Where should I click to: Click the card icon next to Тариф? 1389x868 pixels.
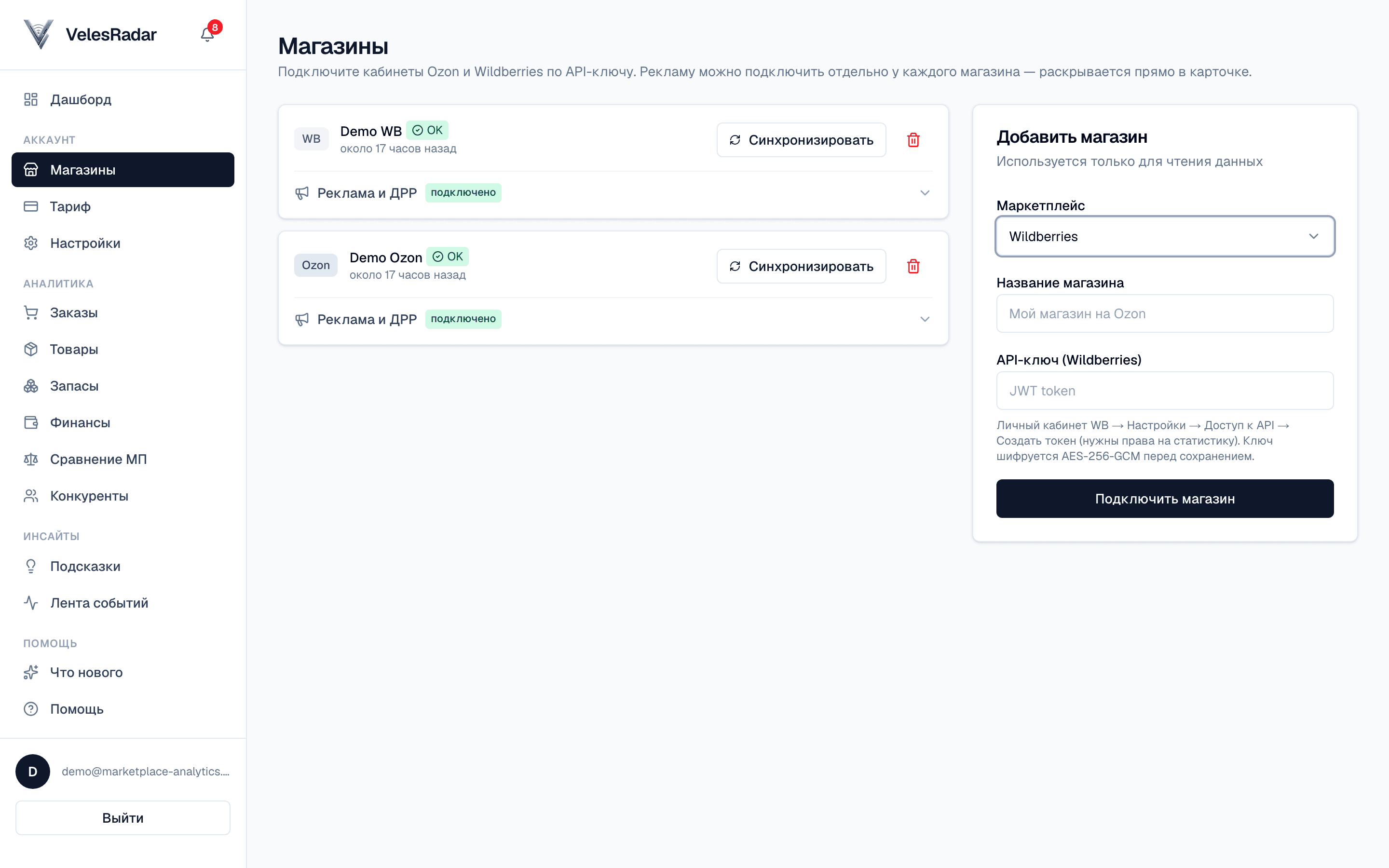[x=31, y=206]
